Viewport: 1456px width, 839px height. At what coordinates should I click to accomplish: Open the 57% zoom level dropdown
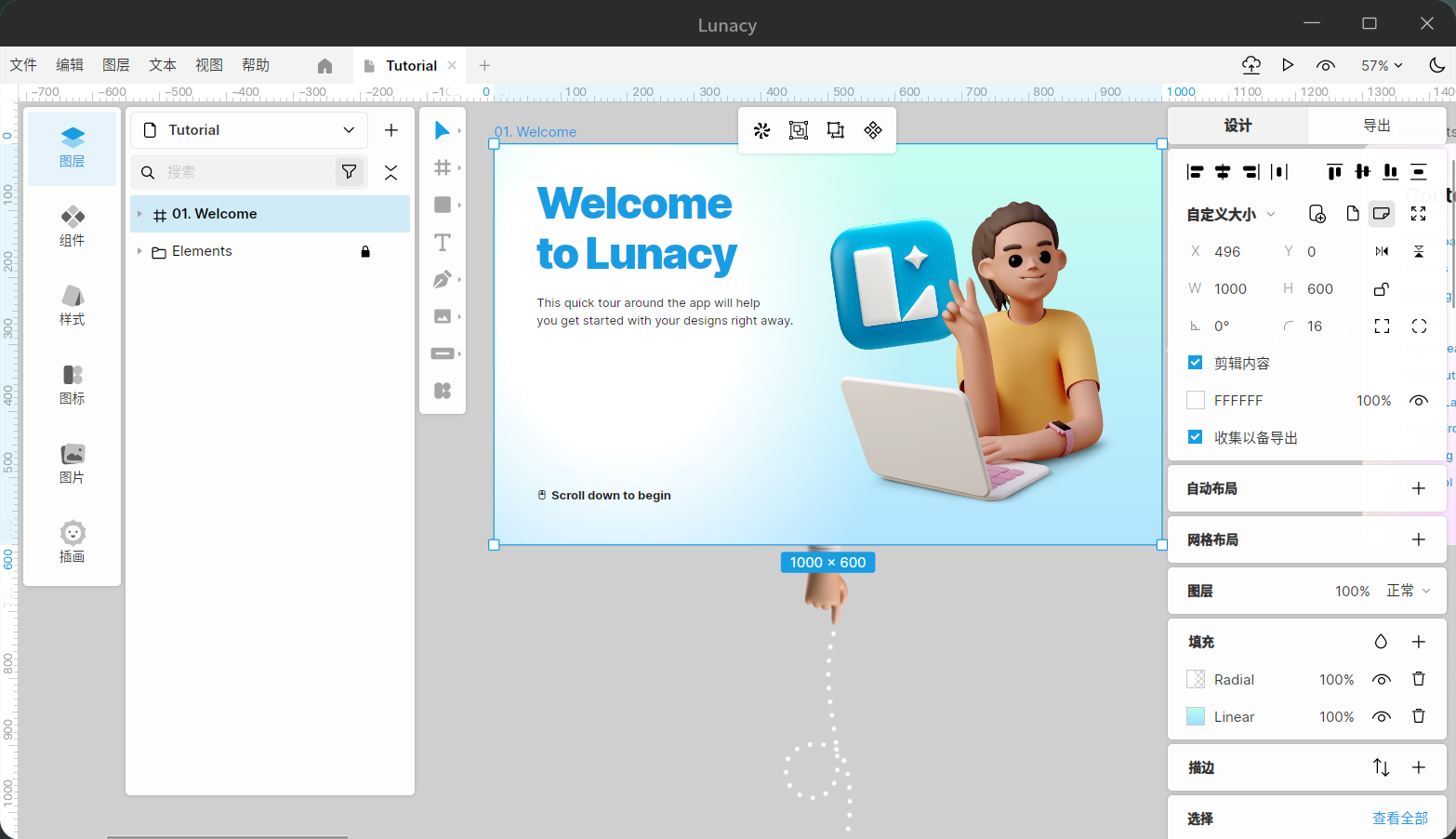coord(1382,65)
